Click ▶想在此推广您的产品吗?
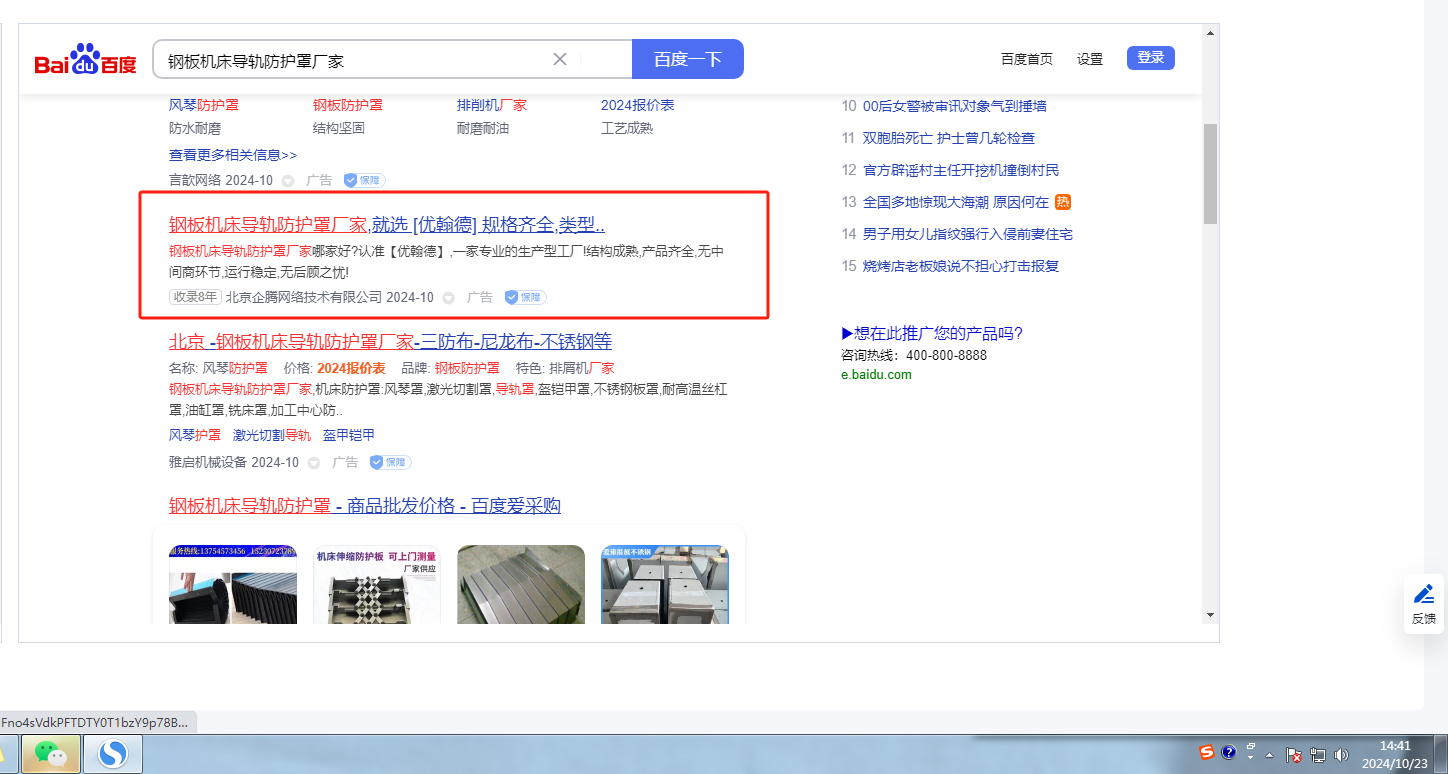Image resolution: width=1448 pixels, height=774 pixels. [932, 334]
